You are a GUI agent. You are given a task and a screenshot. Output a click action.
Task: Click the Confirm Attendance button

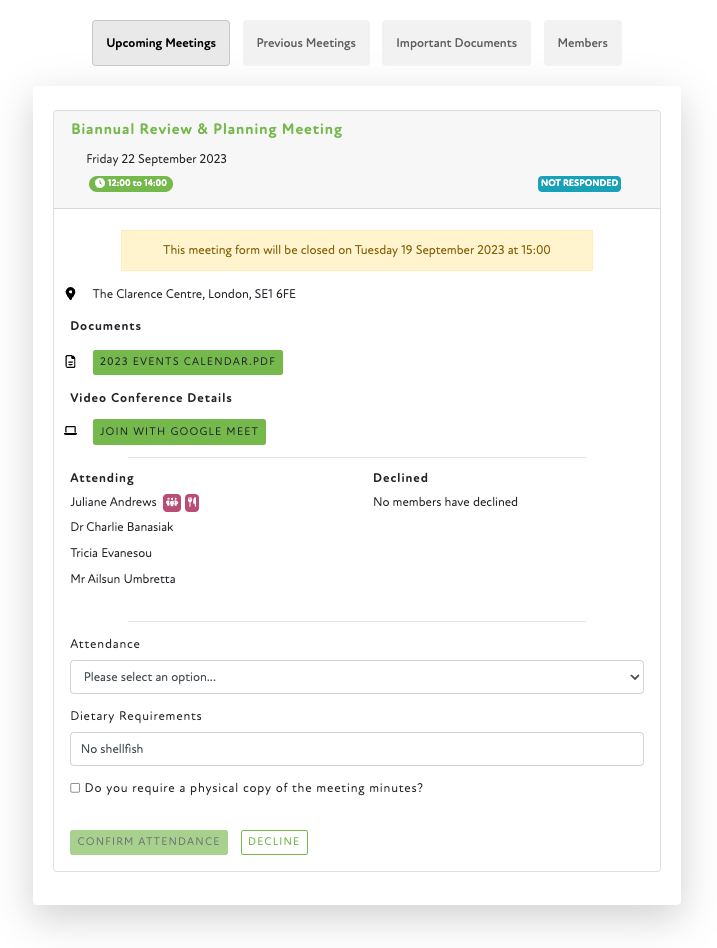click(x=149, y=842)
